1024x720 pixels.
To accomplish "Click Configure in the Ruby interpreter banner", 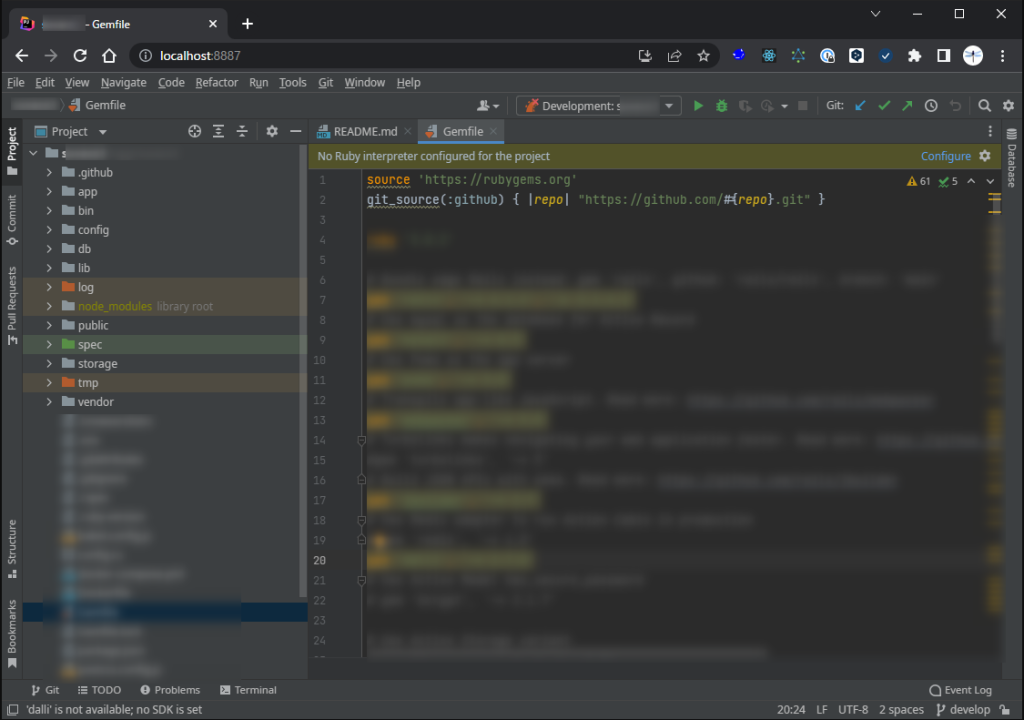I will [x=944, y=156].
